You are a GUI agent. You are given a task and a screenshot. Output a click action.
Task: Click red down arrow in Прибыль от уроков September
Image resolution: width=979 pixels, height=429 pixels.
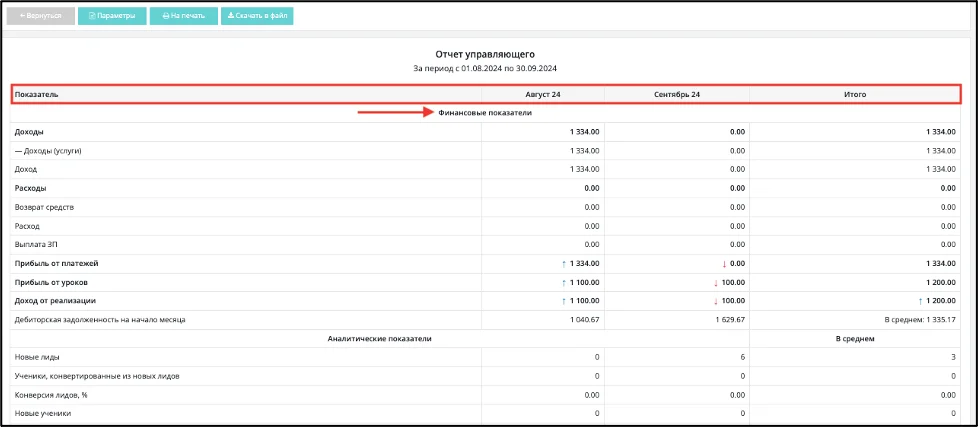click(x=716, y=283)
